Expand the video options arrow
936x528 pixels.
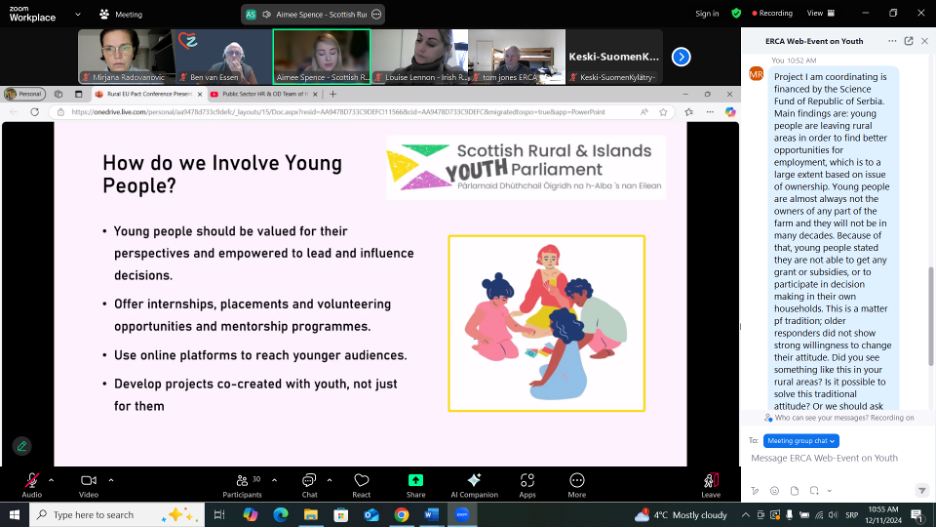[x=110, y=479]
